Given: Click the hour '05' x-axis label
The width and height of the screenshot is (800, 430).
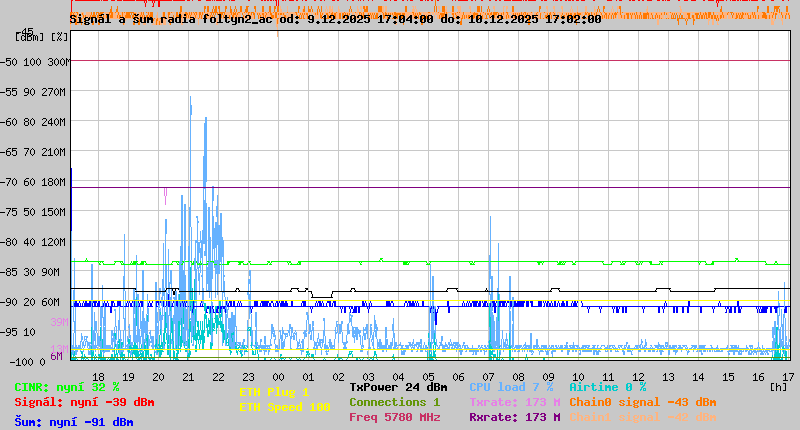Looking at the screenshot, I should tap(428, 377).
